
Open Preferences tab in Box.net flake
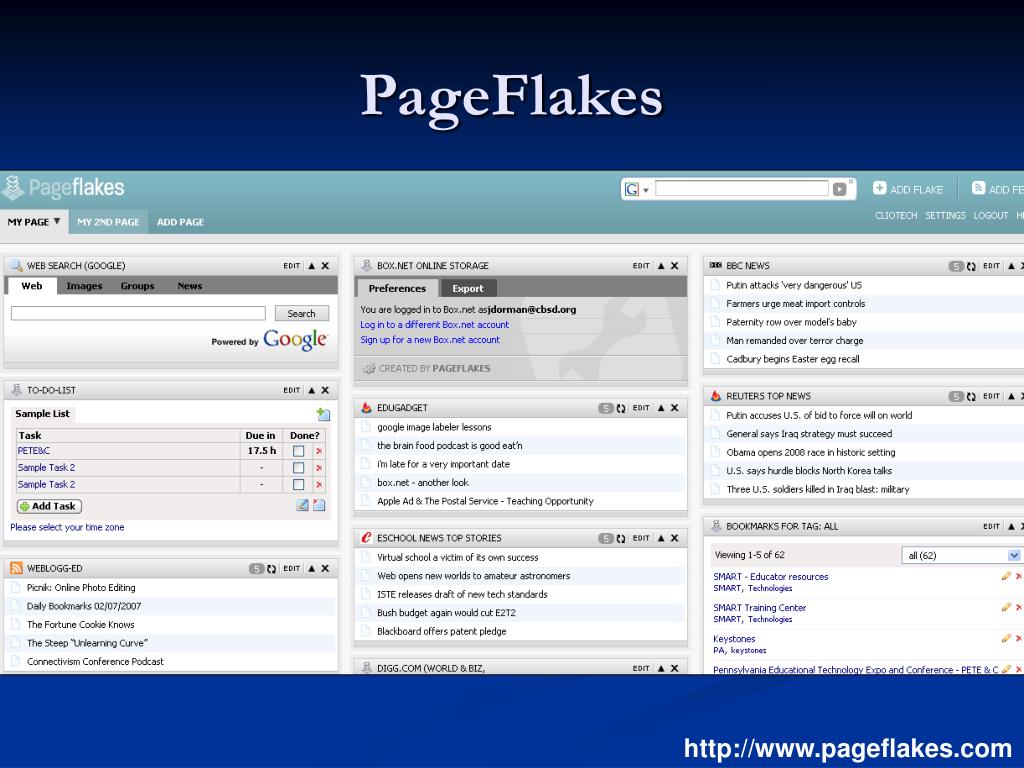click(x=397, y=289)
